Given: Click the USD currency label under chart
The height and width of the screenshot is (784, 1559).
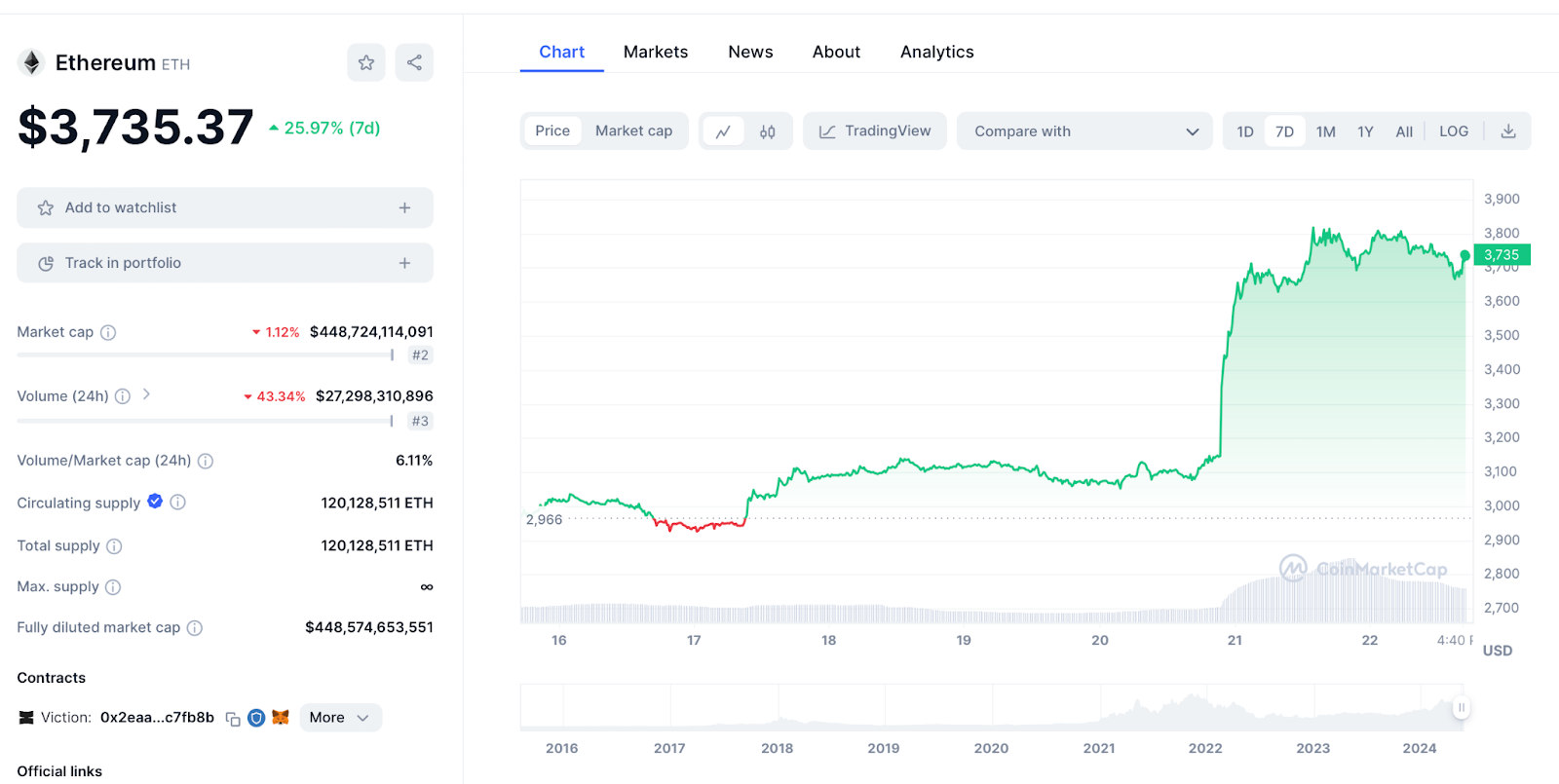Looking at the screenshot, I should click(1498, 651).
